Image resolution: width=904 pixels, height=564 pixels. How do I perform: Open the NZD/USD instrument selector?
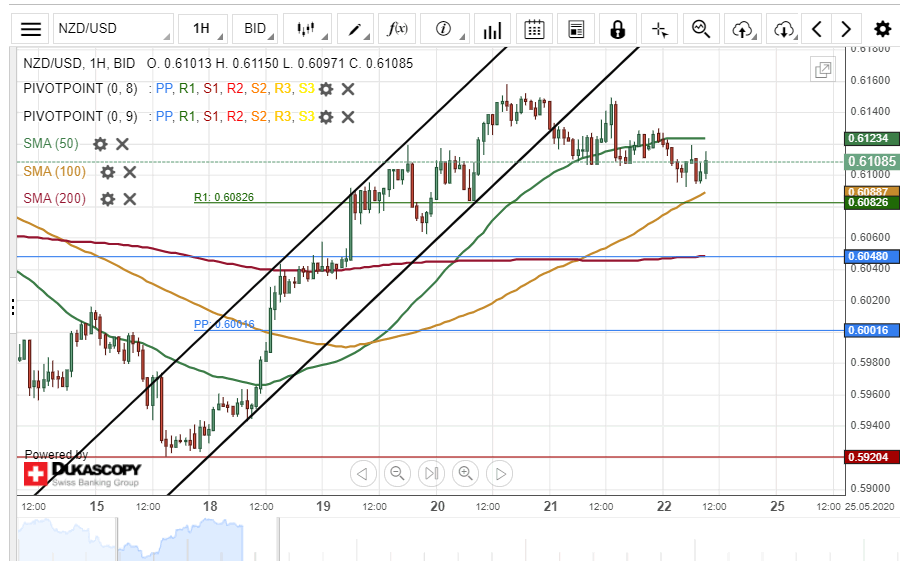110,29
